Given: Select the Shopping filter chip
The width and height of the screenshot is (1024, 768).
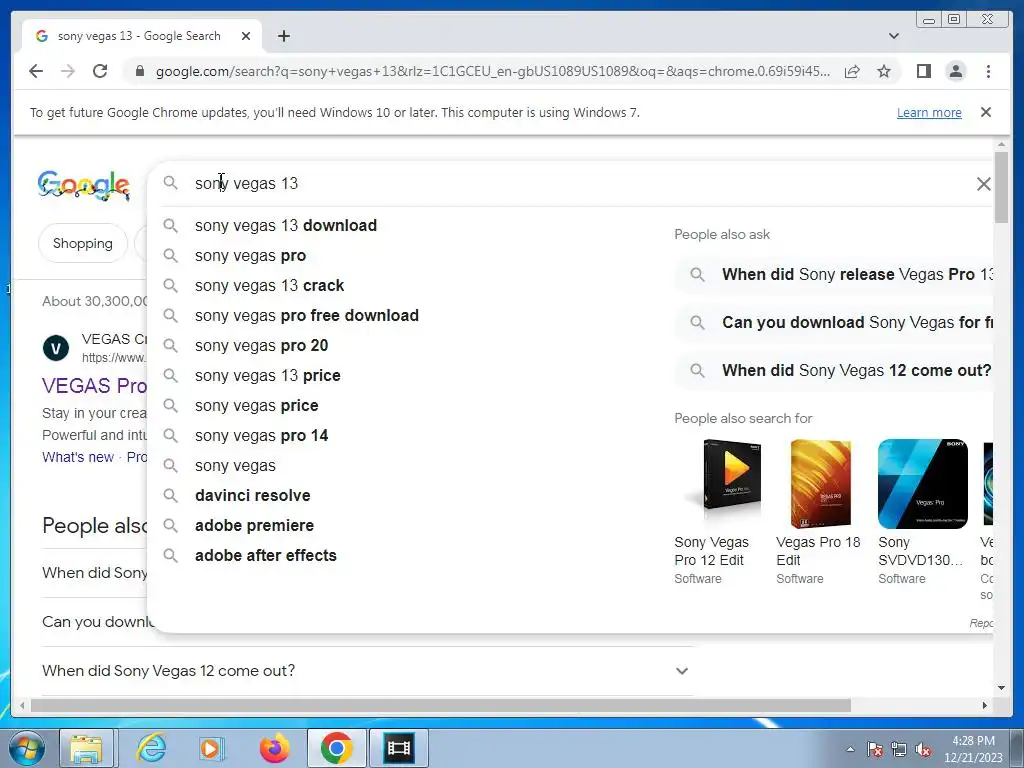Looking at the screenshot, I should [83, 244].
